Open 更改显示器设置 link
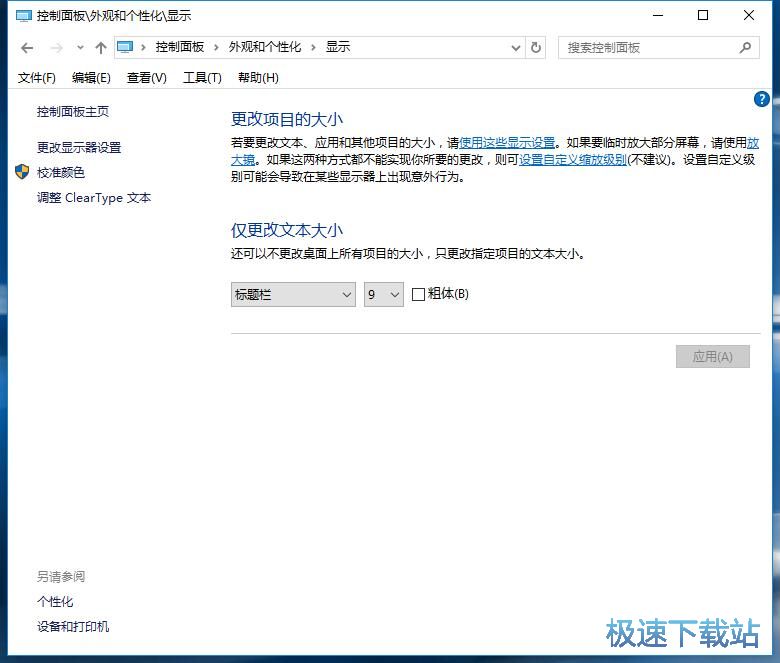This screenshot has width=780, height=663. click(79, 147)
